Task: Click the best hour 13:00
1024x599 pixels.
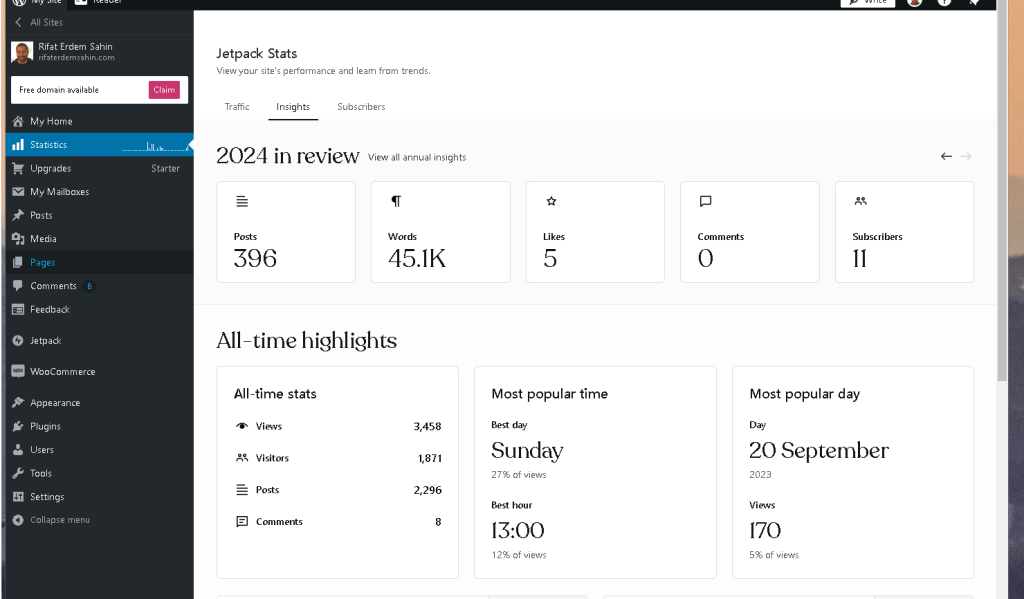Action: (517, 530)
